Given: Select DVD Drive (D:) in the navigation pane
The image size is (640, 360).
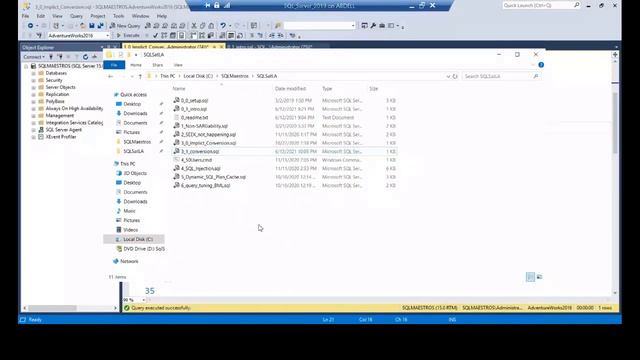Looking at the screenshot, I should click(x=140, y=249).
